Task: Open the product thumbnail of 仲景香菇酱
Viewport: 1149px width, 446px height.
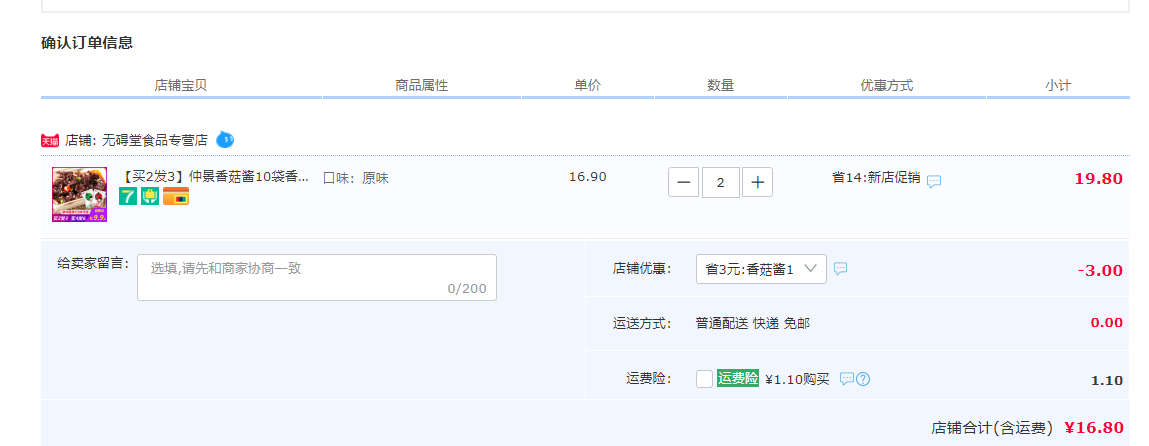Action: click(x=79, y=194)
